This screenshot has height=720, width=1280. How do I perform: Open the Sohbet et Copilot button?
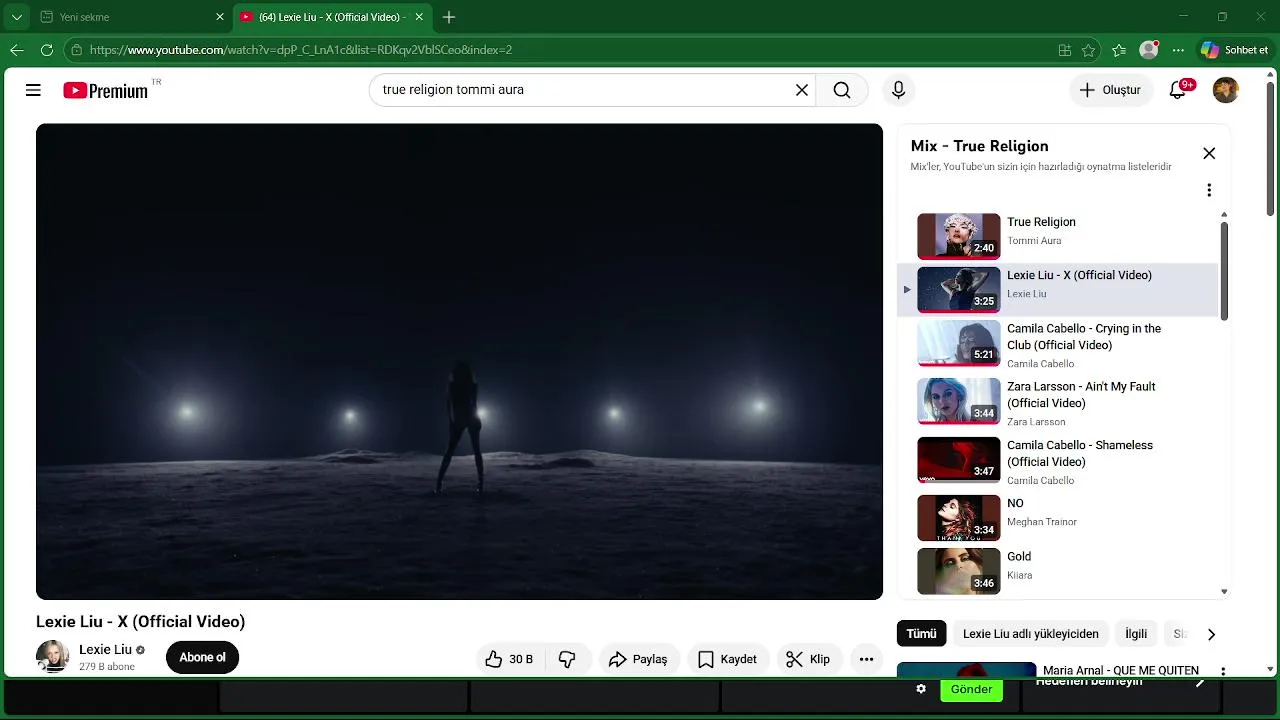pyautogui.click(x=1235, y=50)
